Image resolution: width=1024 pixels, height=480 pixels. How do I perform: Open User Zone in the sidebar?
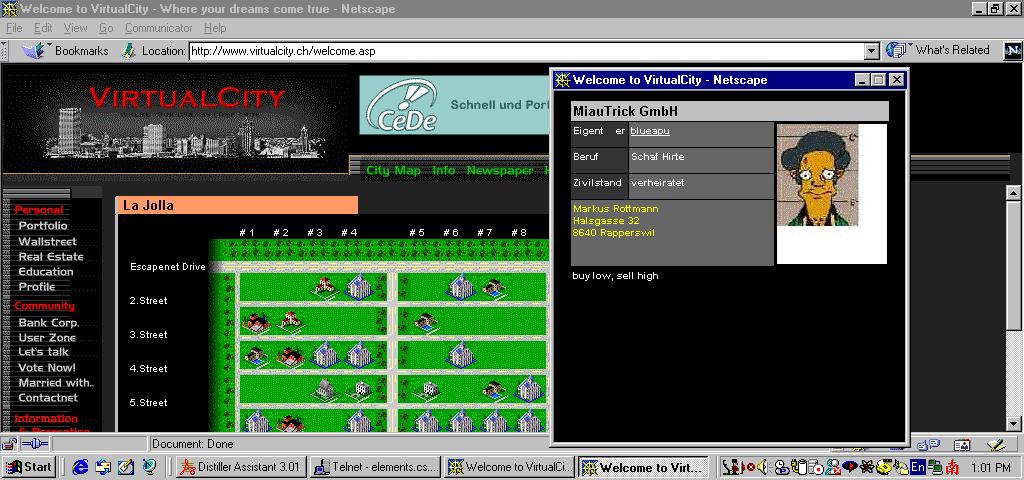click(x=47, y=338)
